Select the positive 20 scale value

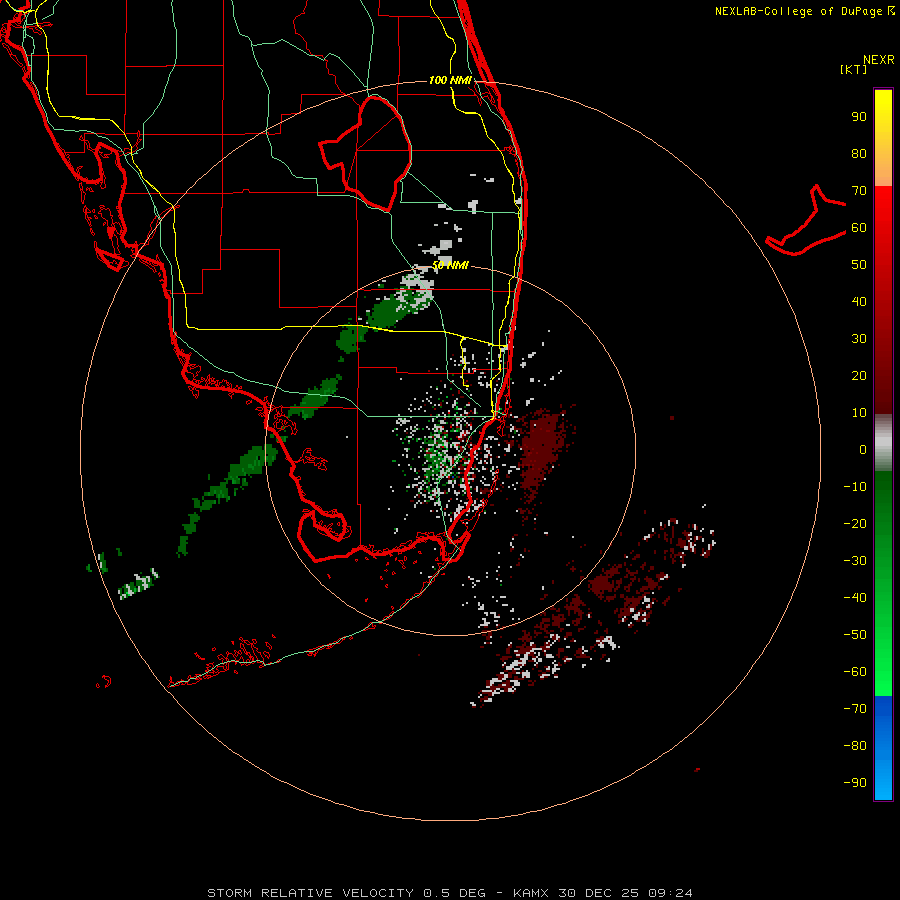click(859, 375)
